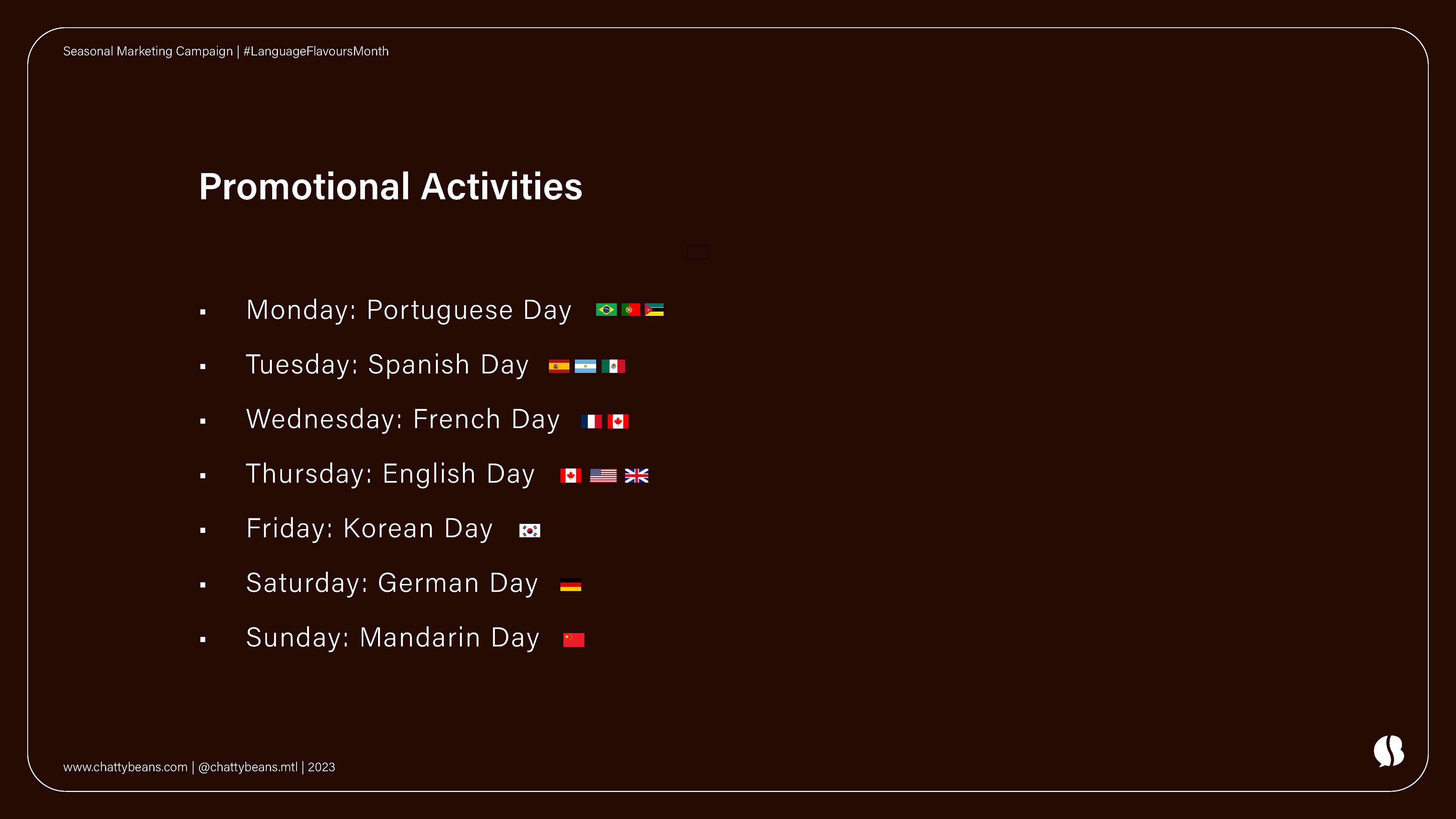The width and height of the screenshot is (1456, 819).
Task: Click the Mozambique flag icon
Action: (654, 310)
